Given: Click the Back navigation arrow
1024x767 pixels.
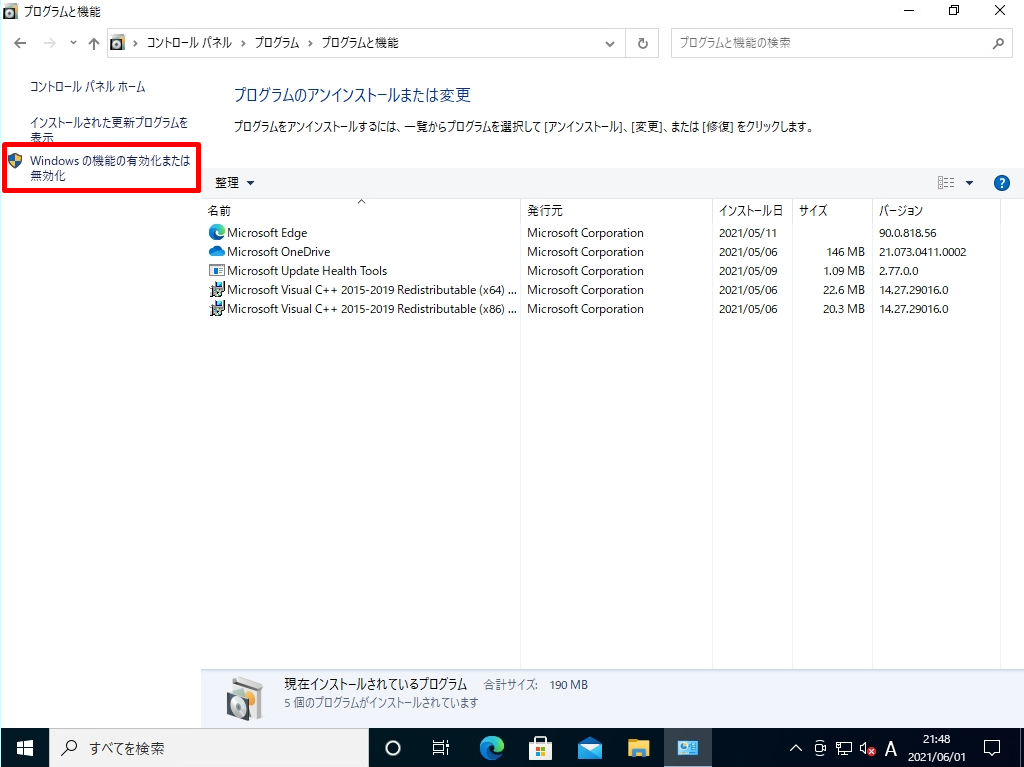Looking at the screenshot, I should point(20,43).
